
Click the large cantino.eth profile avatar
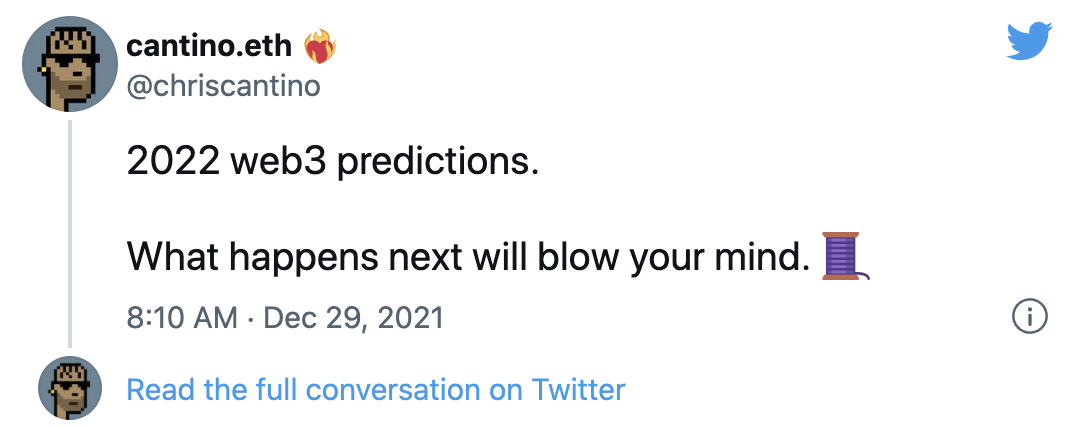(x=70, y=67)
